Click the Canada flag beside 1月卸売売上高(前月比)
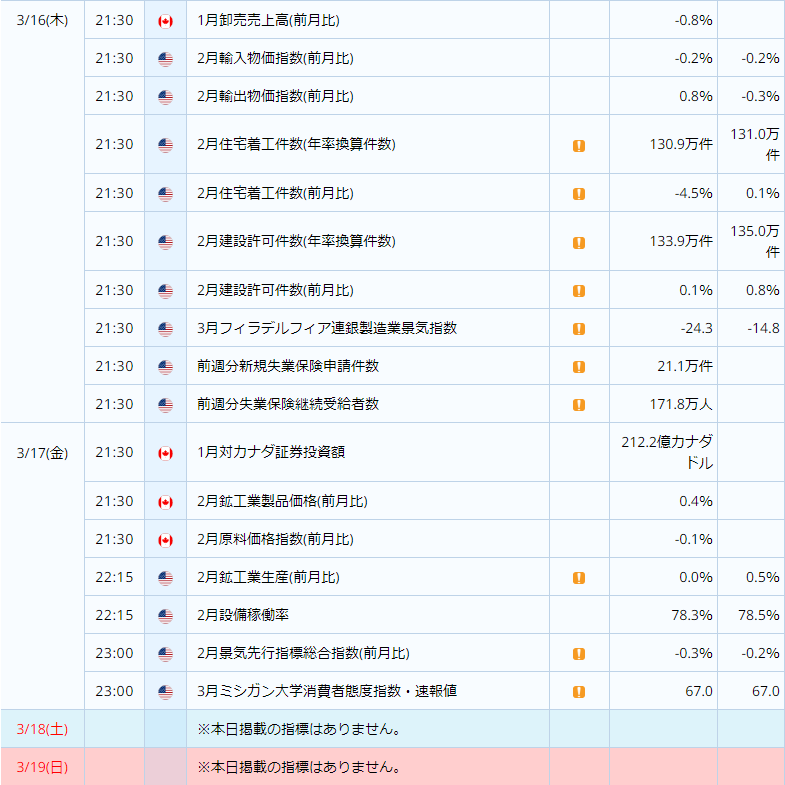785x785 pixels. pos(165,21)
